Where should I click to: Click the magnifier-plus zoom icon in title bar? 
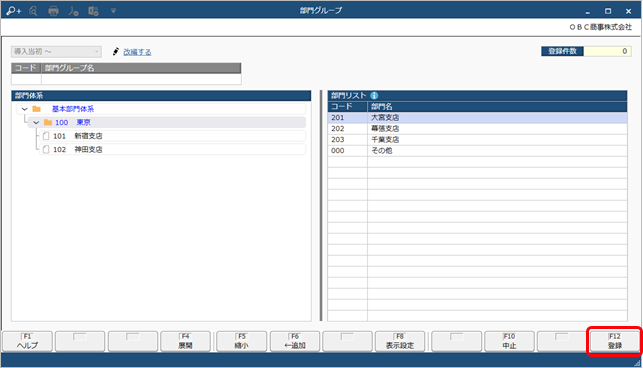(x=14, y=11)
